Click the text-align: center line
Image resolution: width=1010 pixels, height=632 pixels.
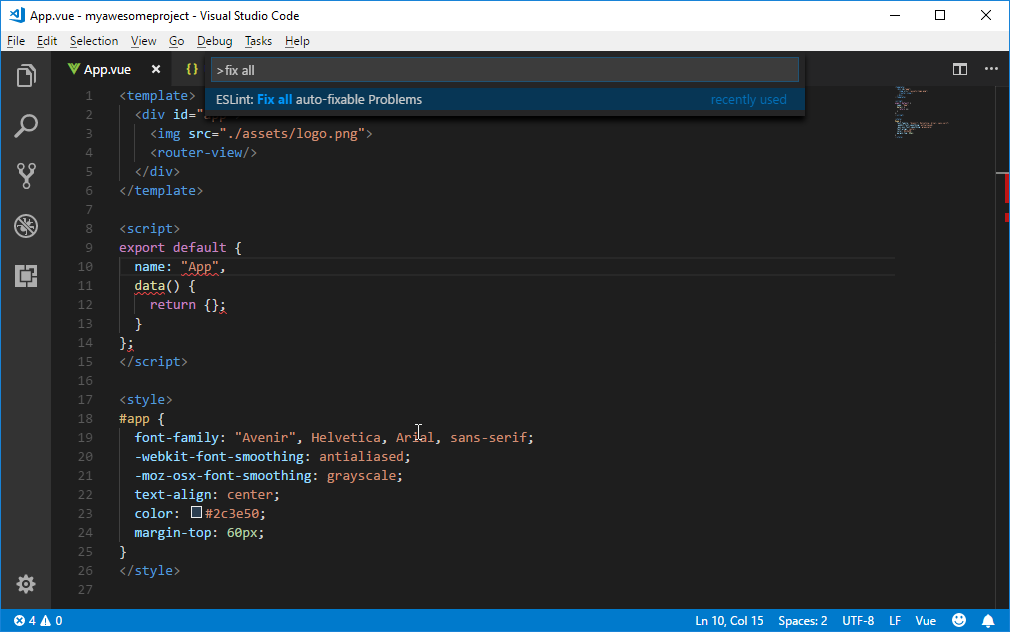point(207,495)
